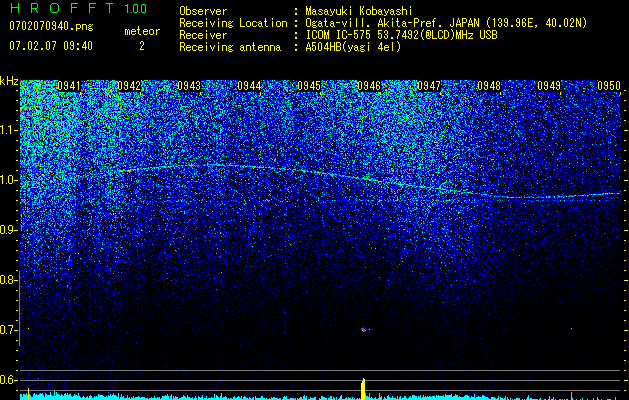
Task: Click the 0948 time marker
Action: pyautogui.click(x=489, y=86)
